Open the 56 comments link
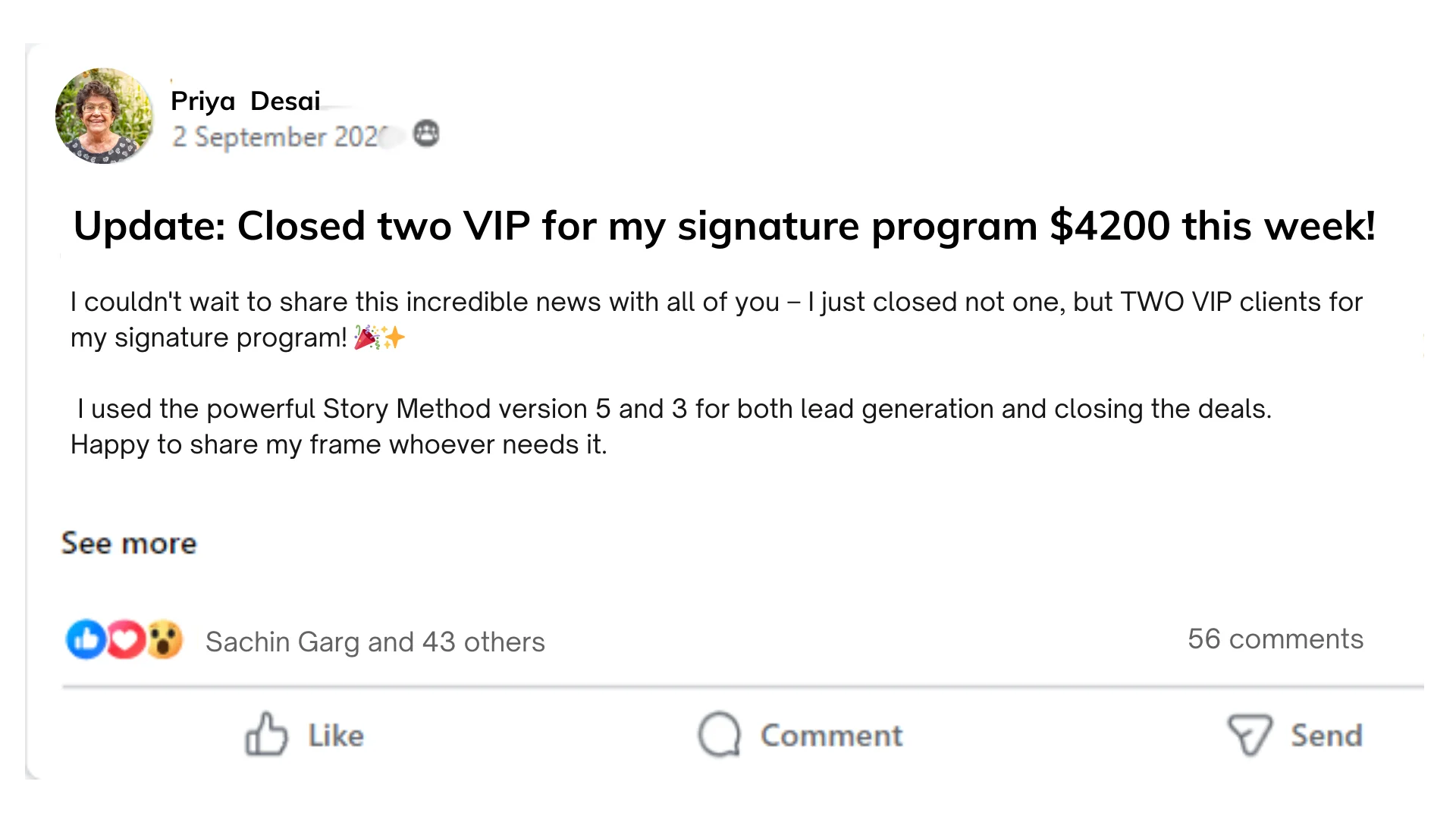 tap(1275, 639)
